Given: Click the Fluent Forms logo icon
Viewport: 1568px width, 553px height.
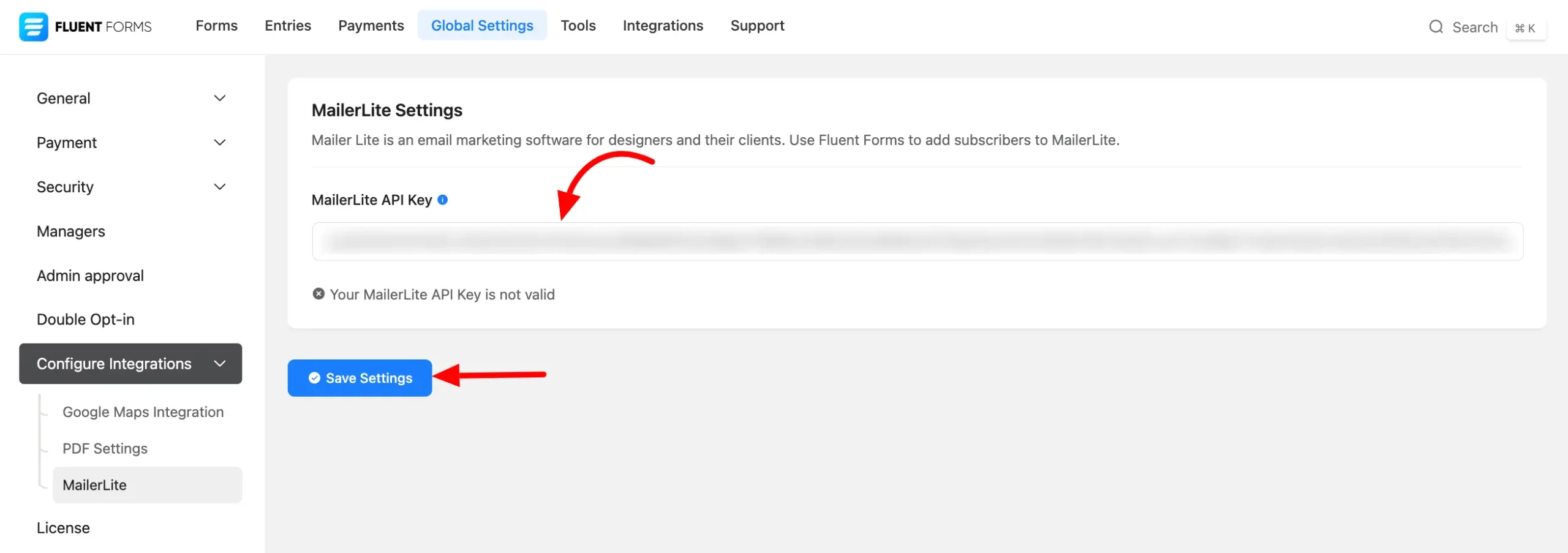Looking at the screenshot, I should (x=33, y=26).
